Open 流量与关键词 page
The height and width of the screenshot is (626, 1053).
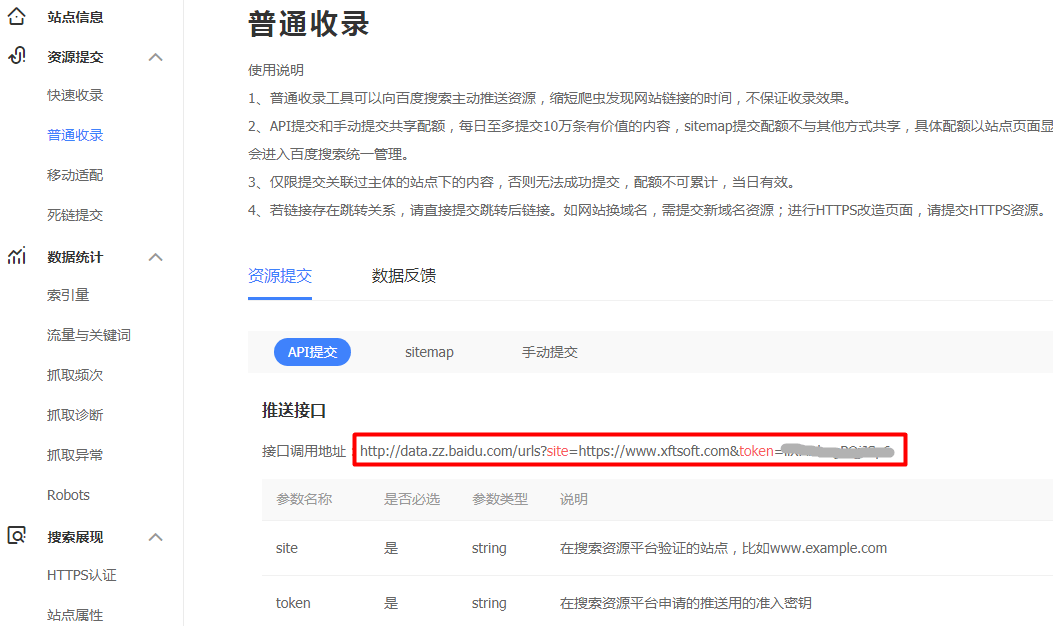click(x=89, y=335)
